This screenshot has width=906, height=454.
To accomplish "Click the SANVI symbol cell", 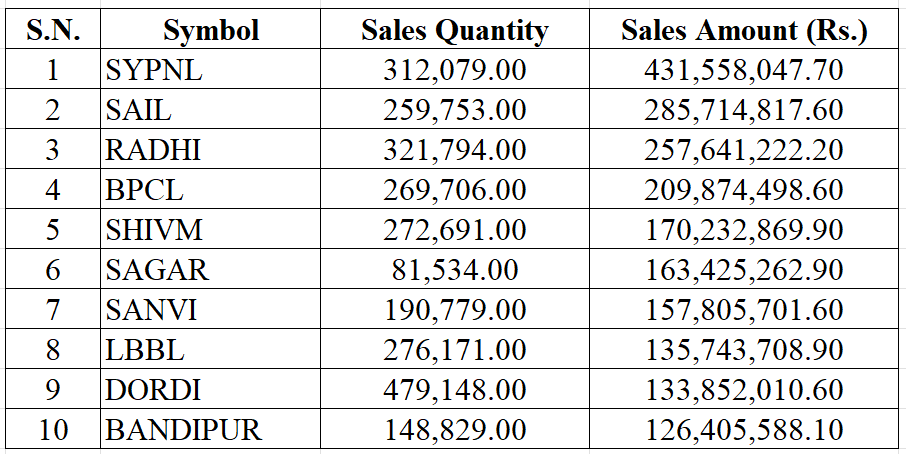I will click(x=151, y=310).
